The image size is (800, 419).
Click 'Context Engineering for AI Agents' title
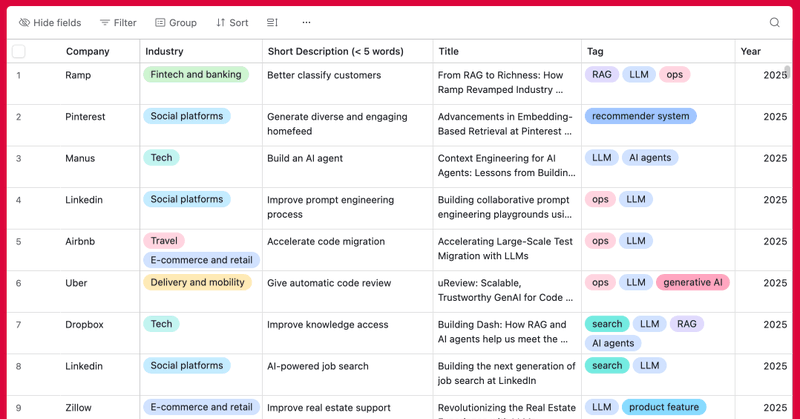click(507, 167)
